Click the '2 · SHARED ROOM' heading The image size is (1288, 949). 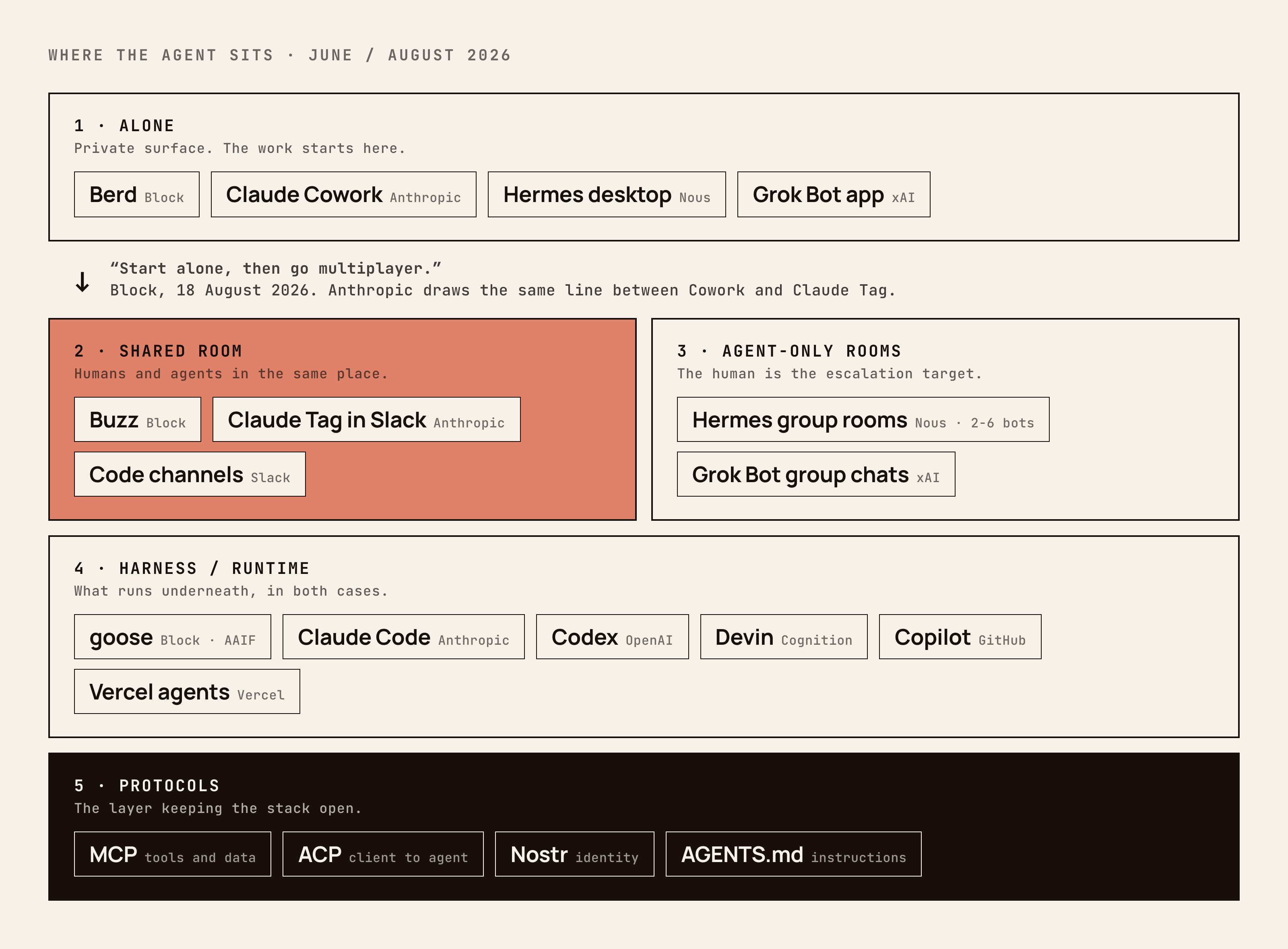point(158,351)
